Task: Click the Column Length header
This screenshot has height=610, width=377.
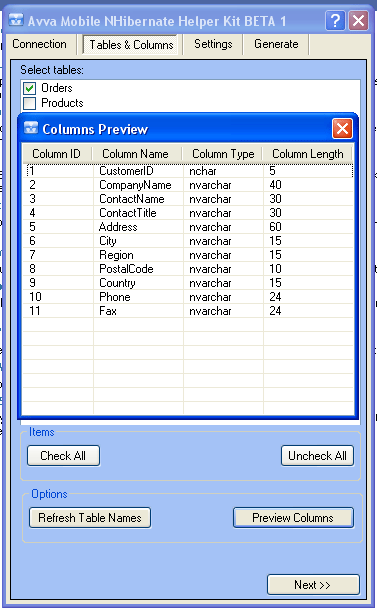Action: pyautogui.click(x=307, y=154)
